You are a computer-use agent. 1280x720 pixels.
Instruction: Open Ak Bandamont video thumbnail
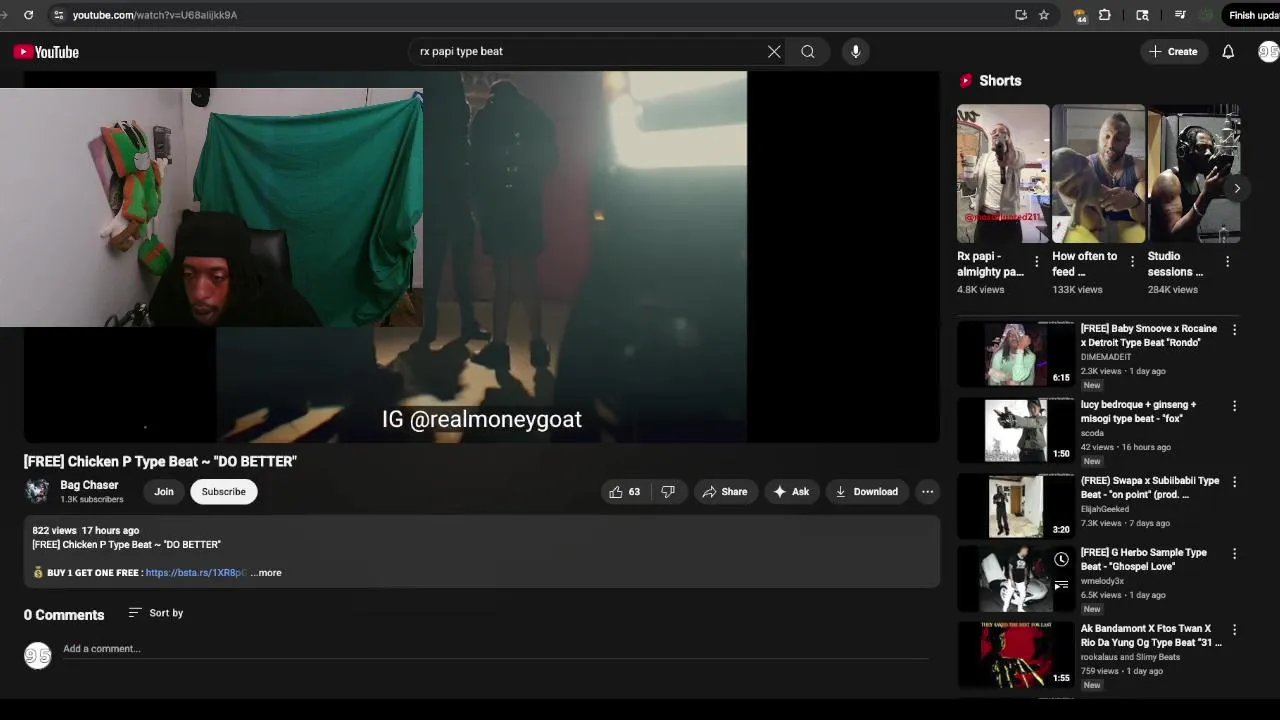(1015, 654)
